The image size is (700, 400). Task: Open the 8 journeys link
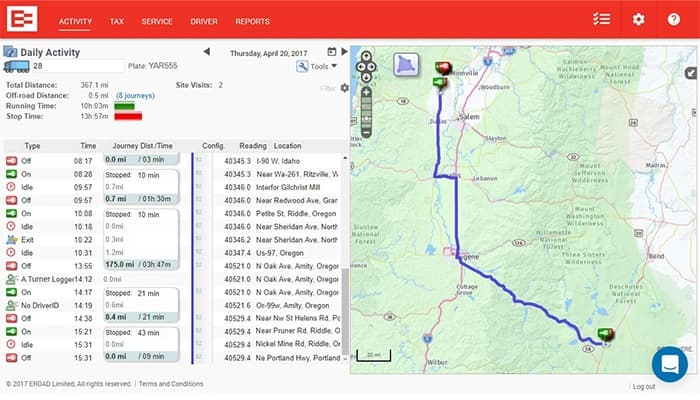tap(133, 95)
